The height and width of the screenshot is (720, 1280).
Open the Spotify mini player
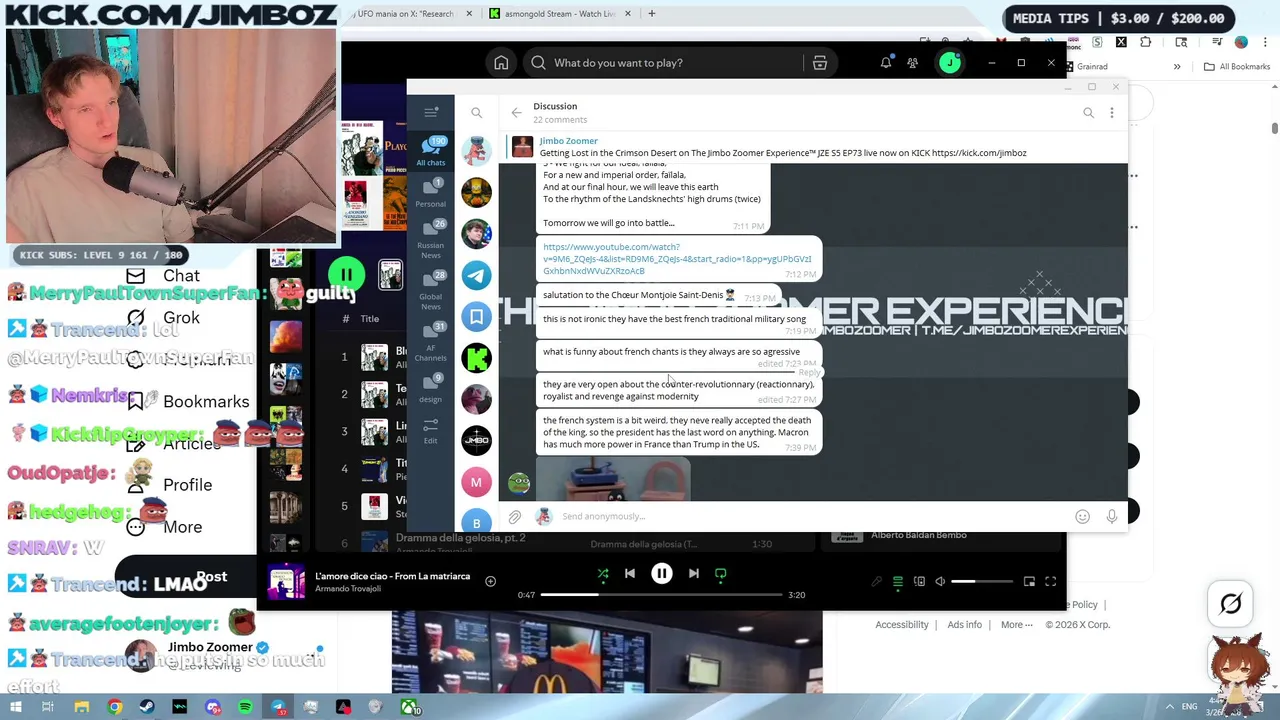1029,581
